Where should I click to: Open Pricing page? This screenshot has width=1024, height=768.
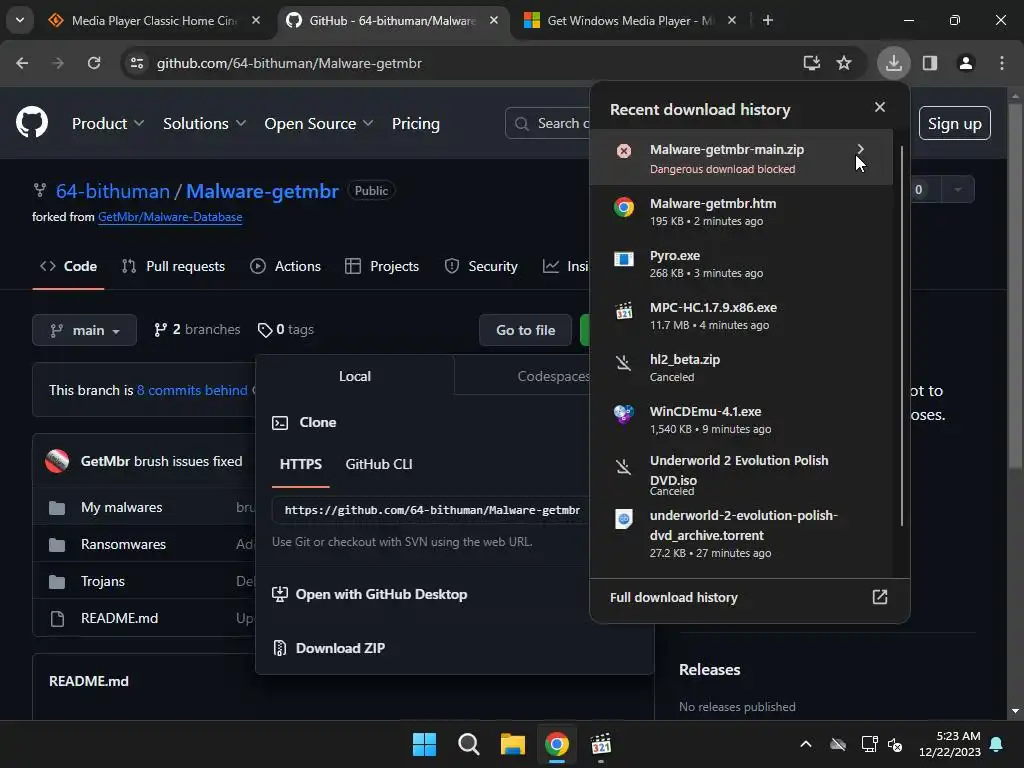click(415, 123)
